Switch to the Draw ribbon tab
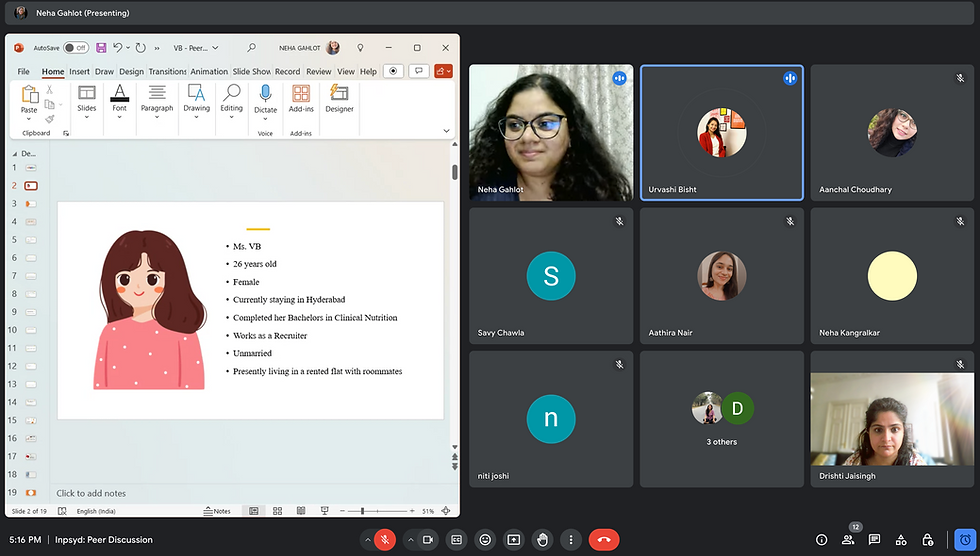 [x=104, y=72]
